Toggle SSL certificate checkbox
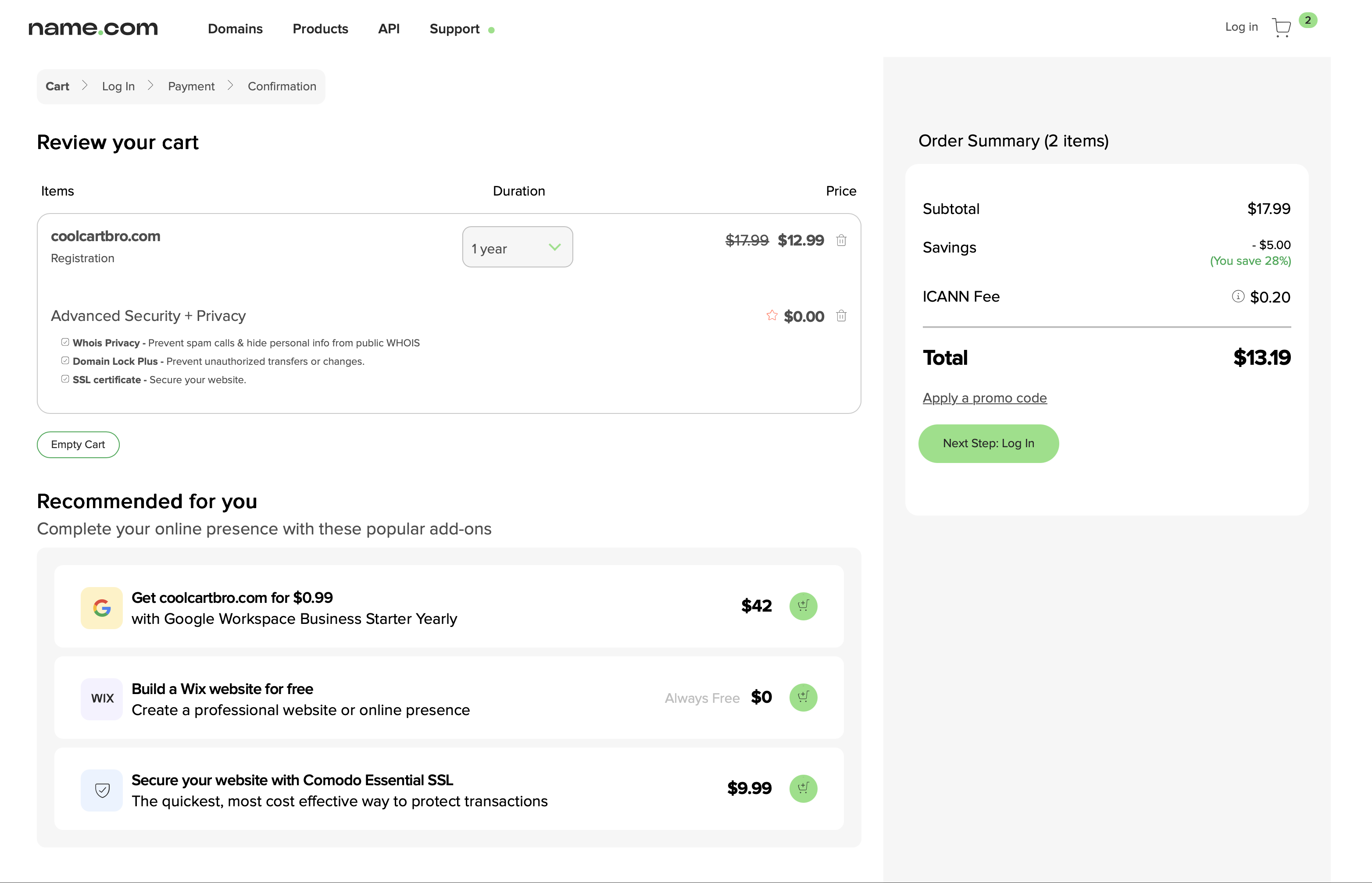Screen dimensions: 1372x883 65,379
